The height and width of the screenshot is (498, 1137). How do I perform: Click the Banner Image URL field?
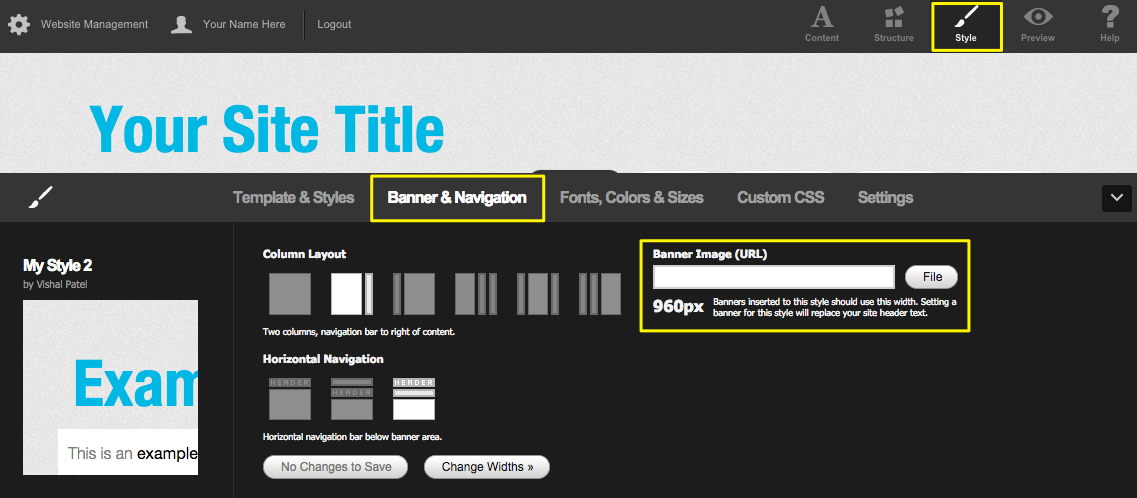(x=773, y=277)
